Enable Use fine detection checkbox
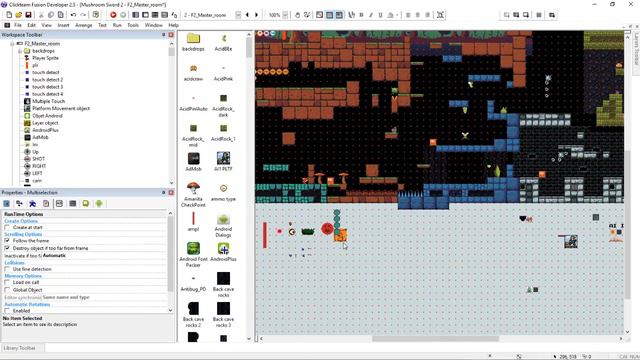The height and width of the screenshot is (360, 640). pyautogui.click(x=7, y=269)
